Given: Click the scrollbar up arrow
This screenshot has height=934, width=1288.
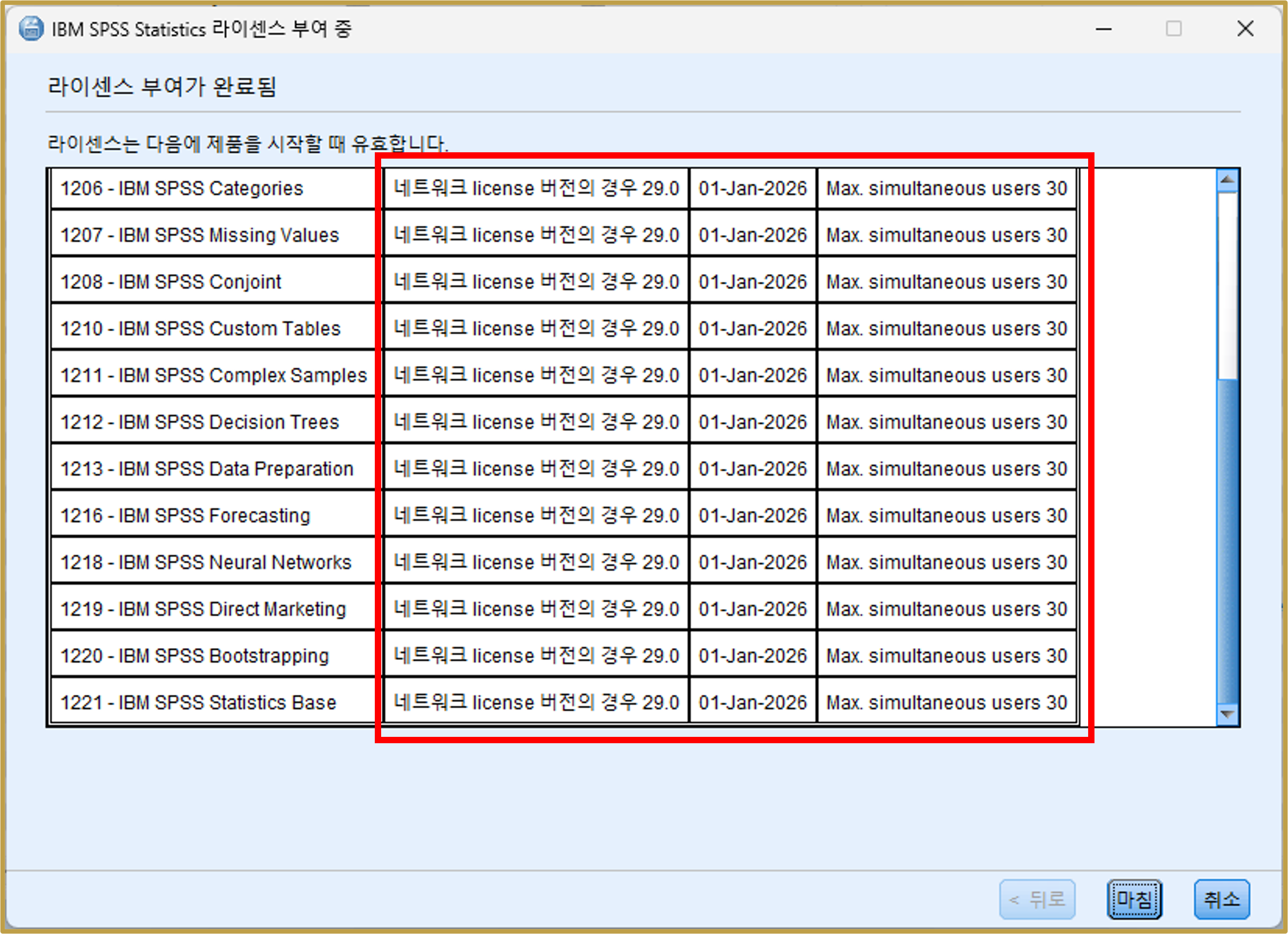Looking at the screenshot, I should tap(1227, 179).
